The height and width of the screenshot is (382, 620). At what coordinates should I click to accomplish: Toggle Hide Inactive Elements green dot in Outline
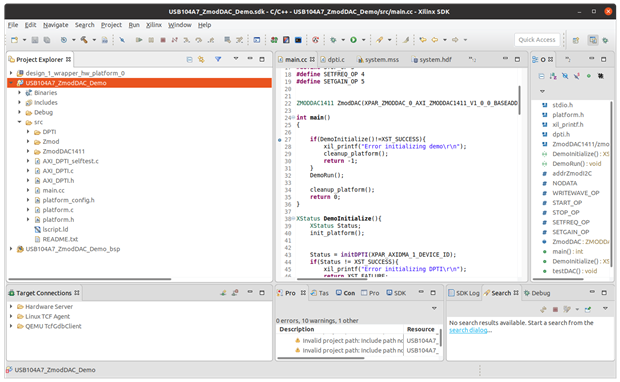click(x=589, y=76)
